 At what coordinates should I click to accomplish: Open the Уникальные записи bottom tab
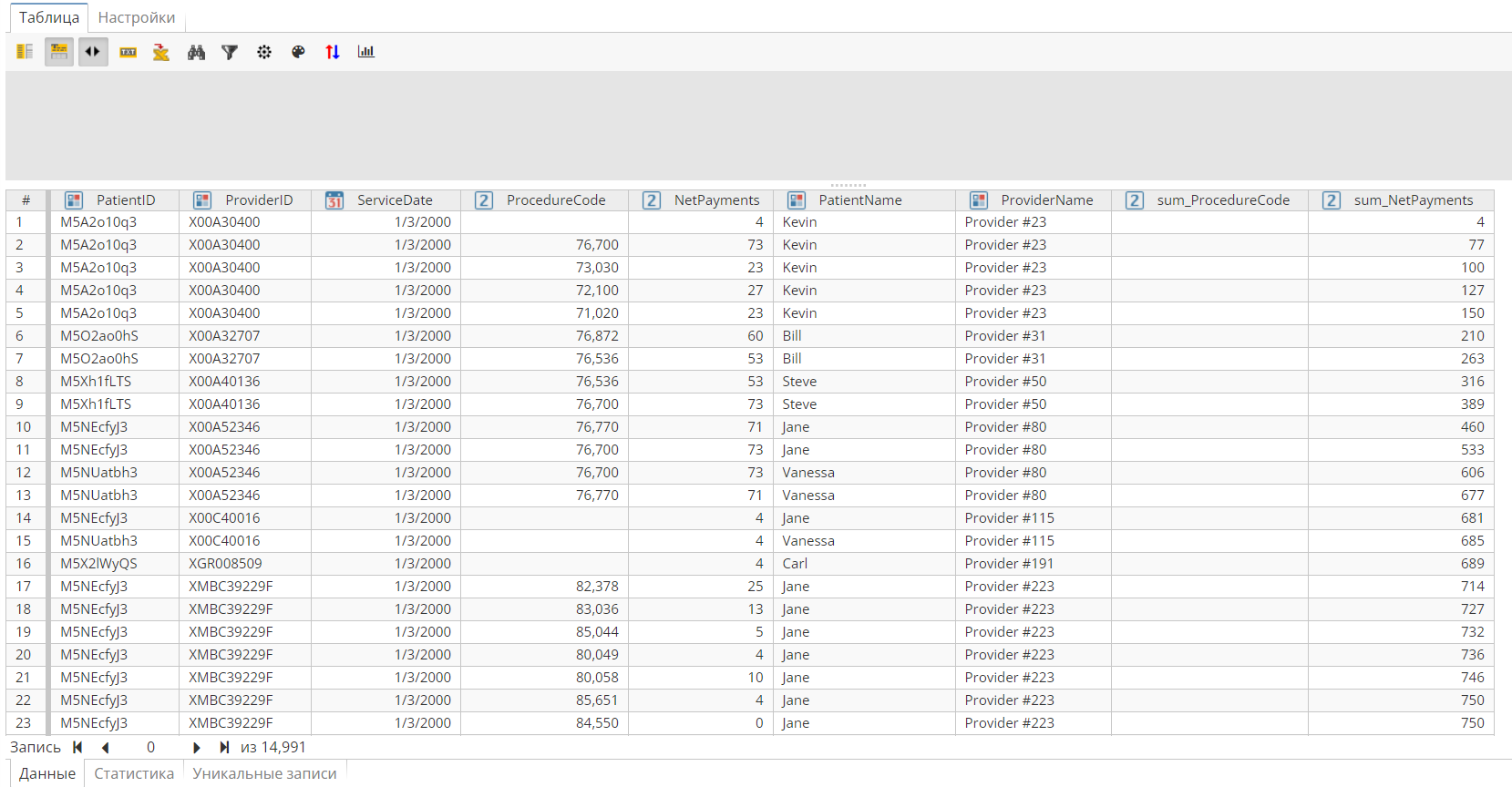click(x=264, y=773)
